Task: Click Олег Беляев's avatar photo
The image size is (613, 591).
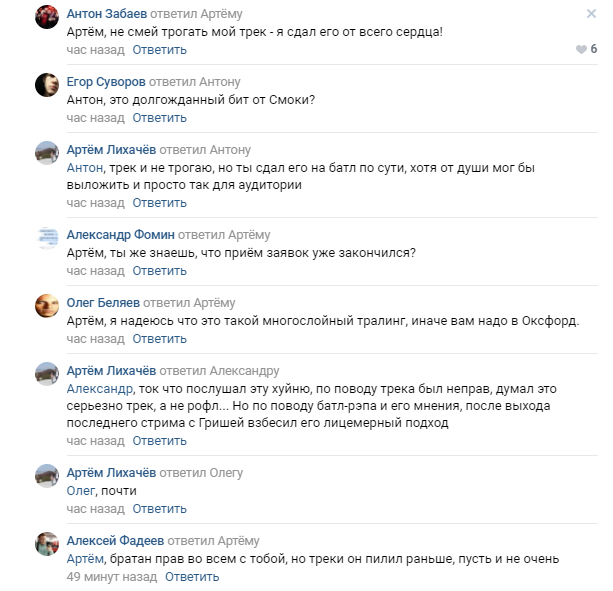Action: click(46, 306)
